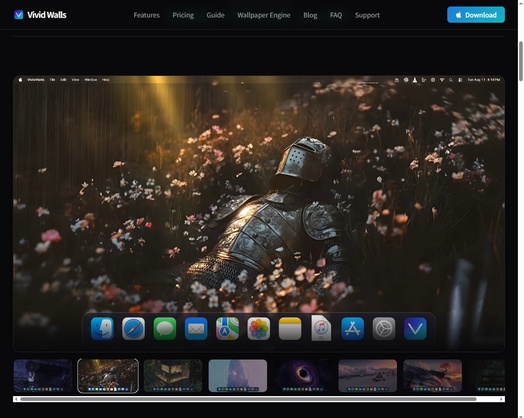Select the forest cabin wallpaper thumbnail
Screen dimensions: 524x418
pos(173,376)
